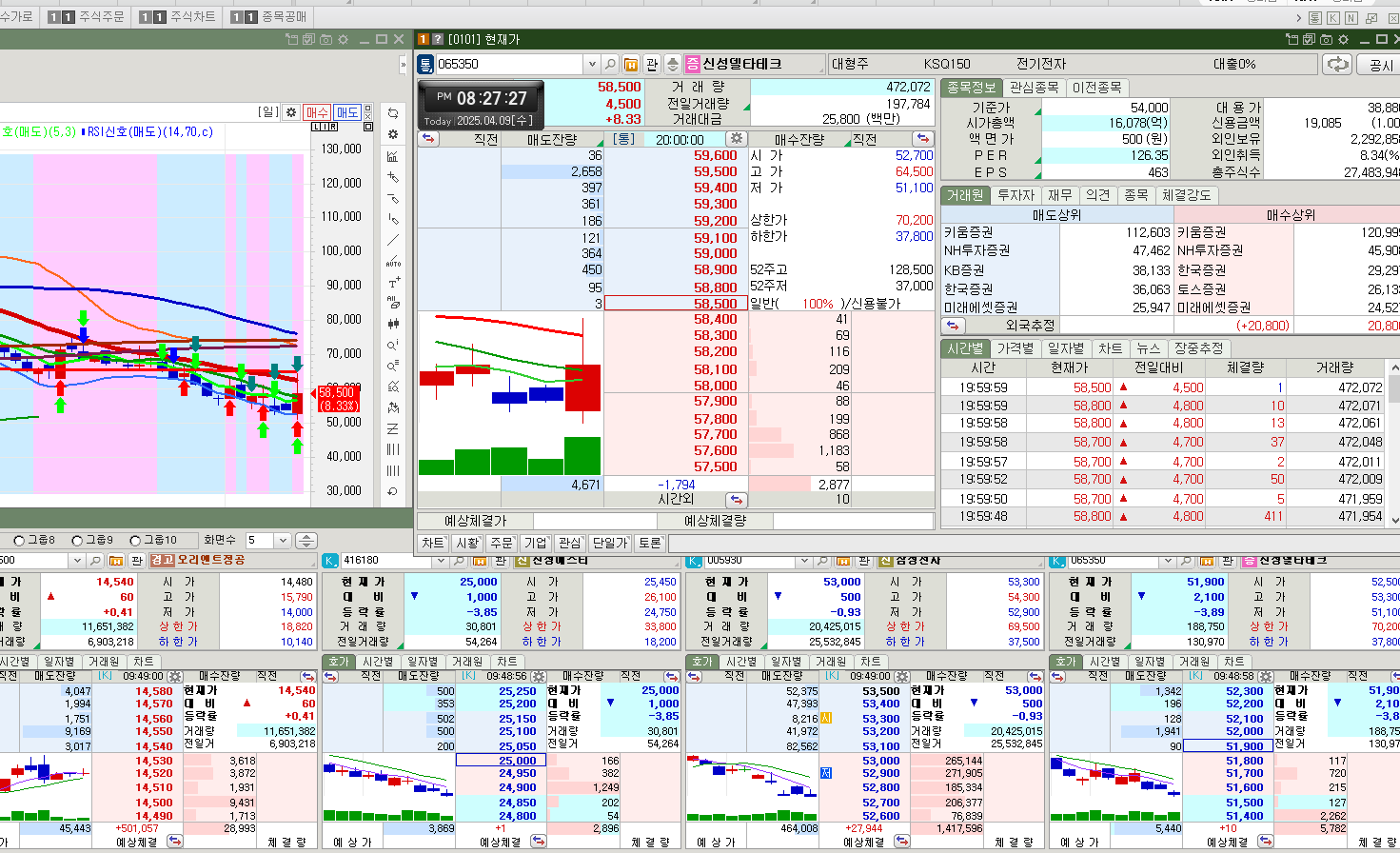Click the 기업 button

pyautogui.click(x=536, y=543)
